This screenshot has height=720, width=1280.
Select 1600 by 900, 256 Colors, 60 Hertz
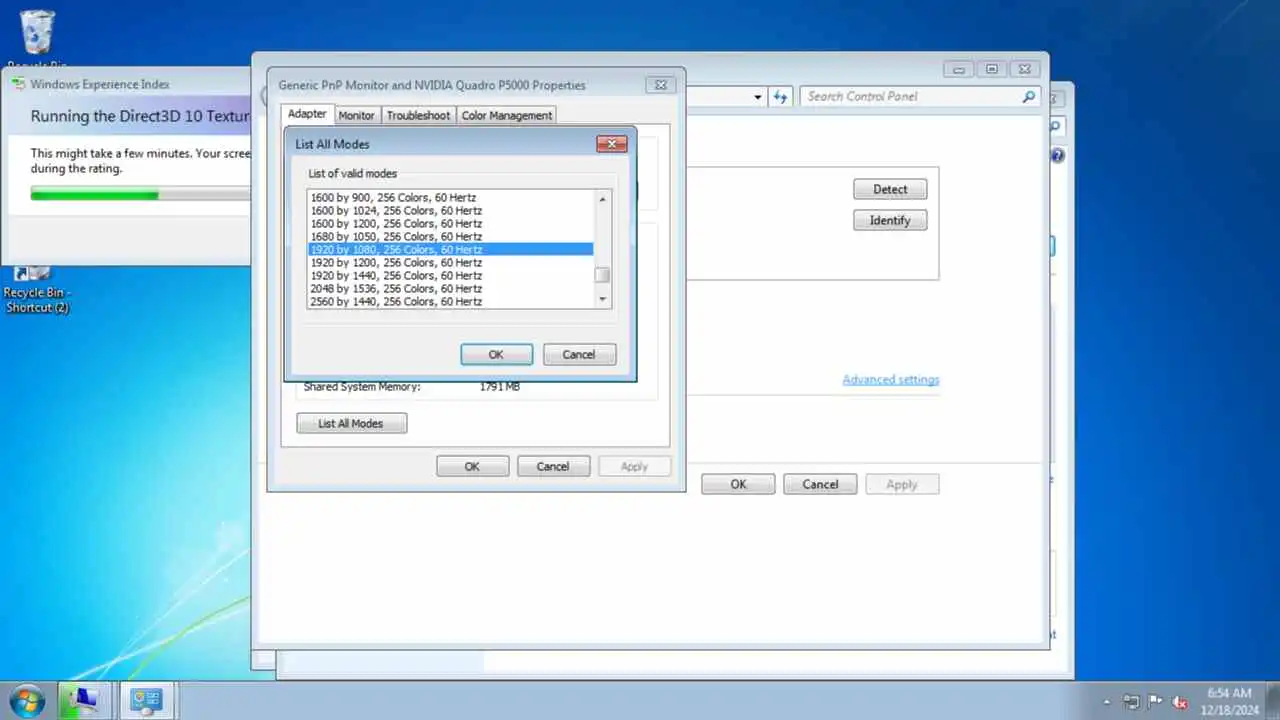tap(451, 197)
